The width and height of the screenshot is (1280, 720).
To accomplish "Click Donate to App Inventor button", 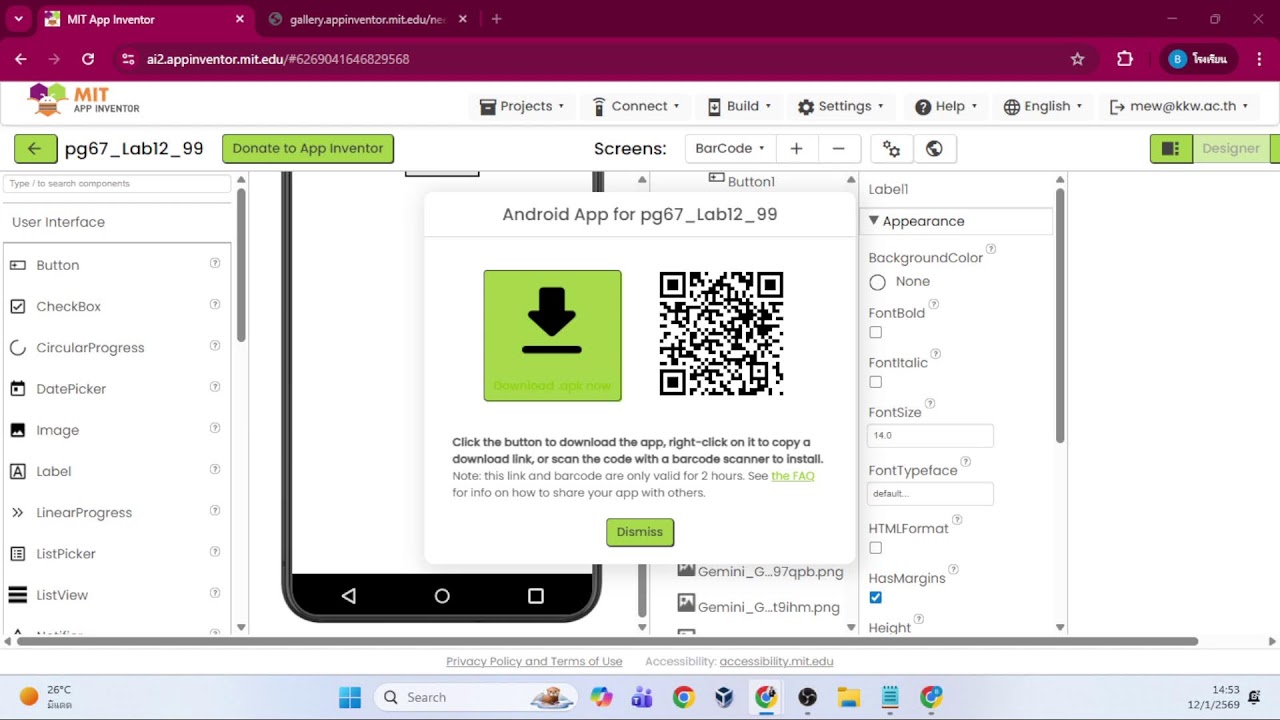I will pyautogui.click(x=308, y=149).
